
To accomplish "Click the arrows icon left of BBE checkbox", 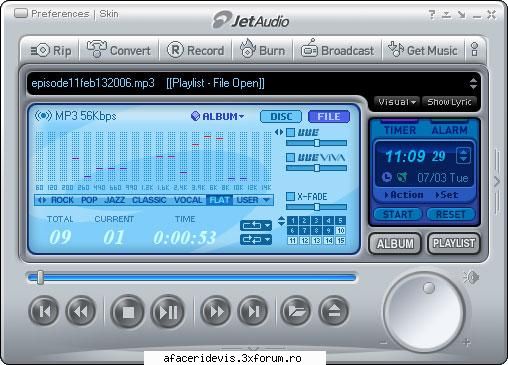I will click(x=279, y=132).
